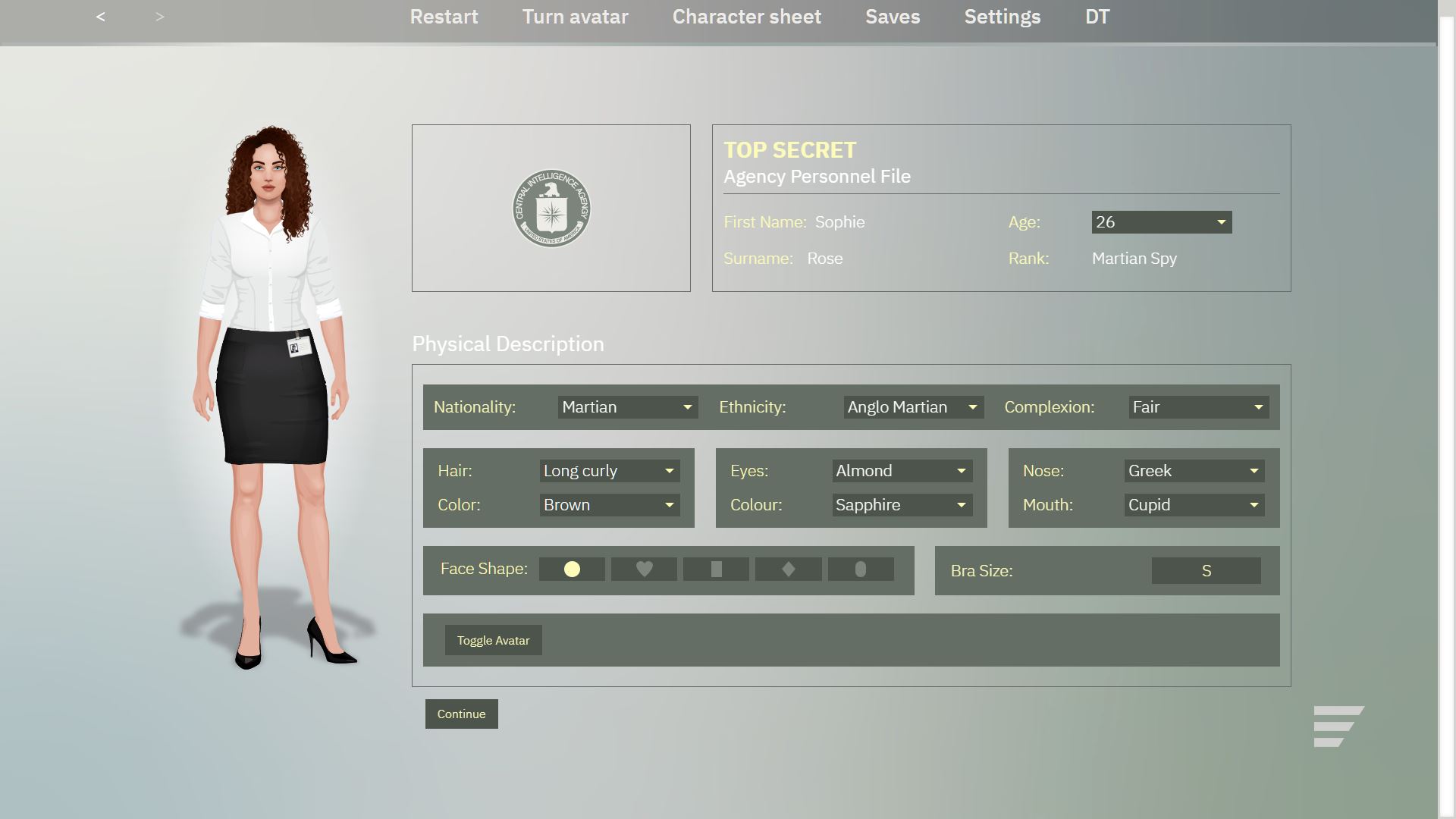Expand the Nationality dropdown
The image size is (1456, 819).
click(627, 407)
